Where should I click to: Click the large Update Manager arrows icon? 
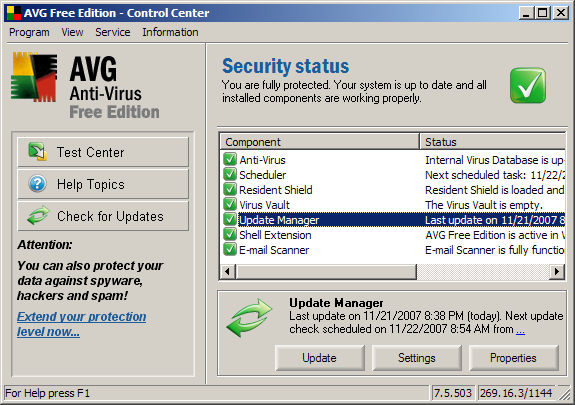249,318
